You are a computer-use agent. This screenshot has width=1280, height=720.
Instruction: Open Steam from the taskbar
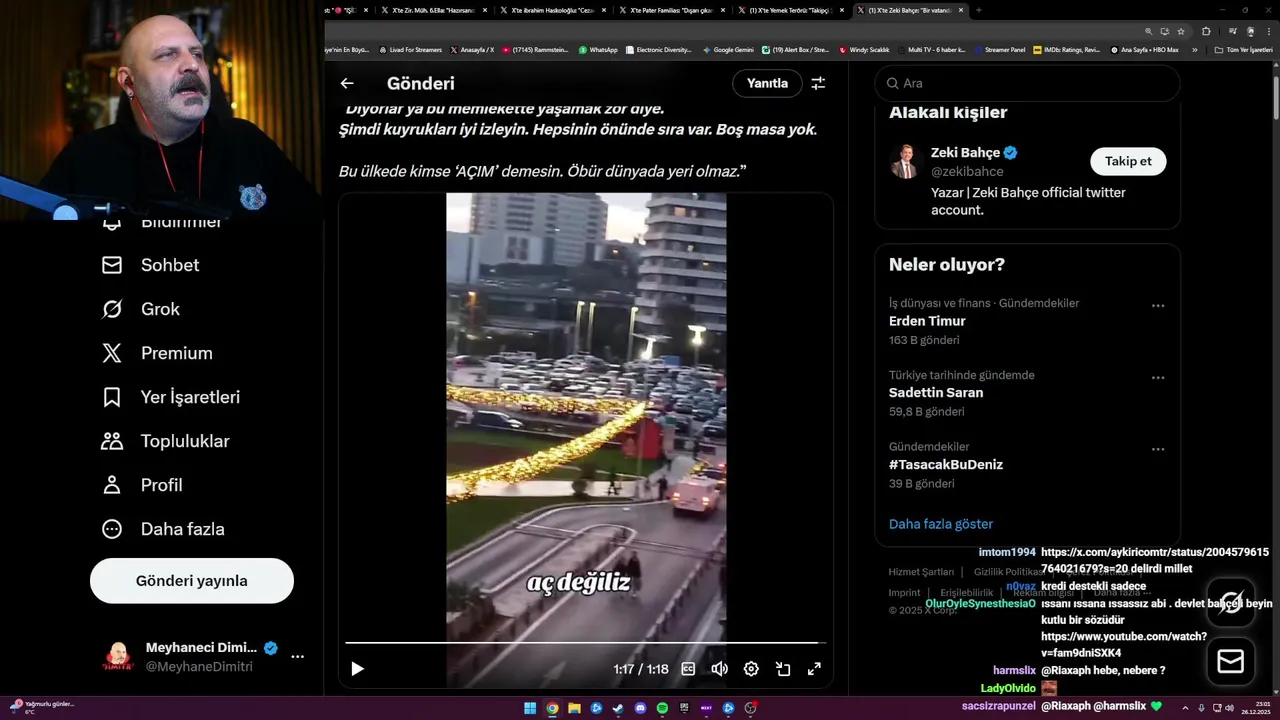[x=618, y=708]
